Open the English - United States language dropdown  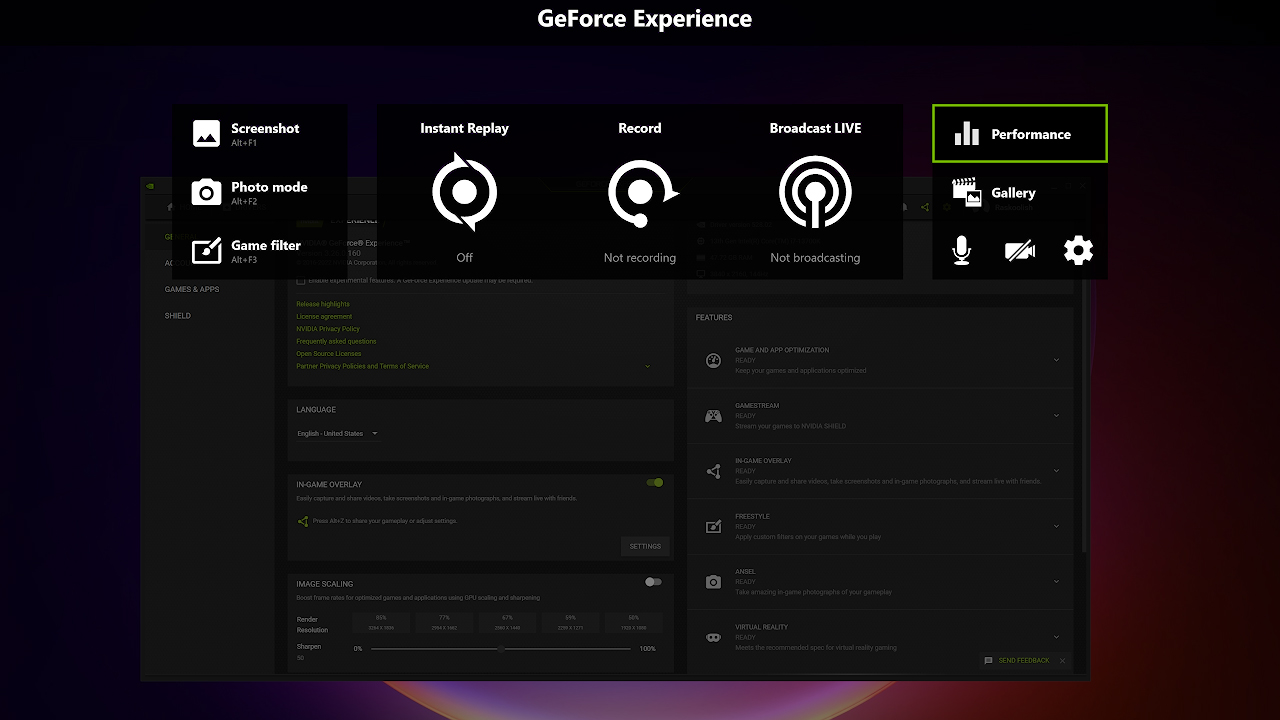(x=338, y=434)
